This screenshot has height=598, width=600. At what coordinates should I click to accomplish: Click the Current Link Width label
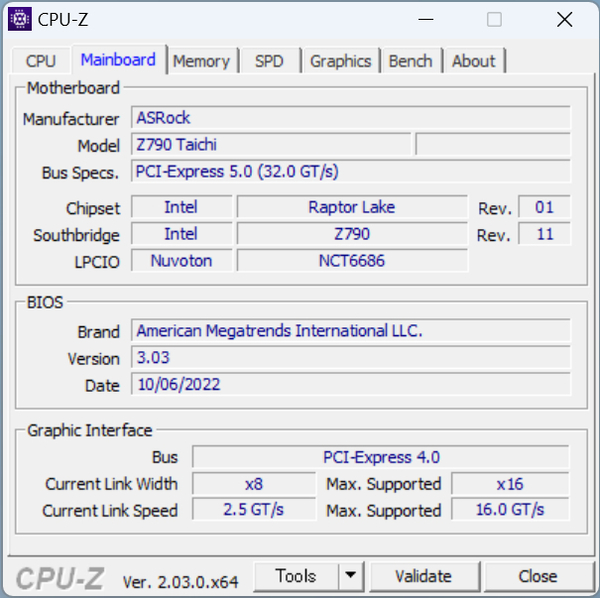click(x=111, y=484)
